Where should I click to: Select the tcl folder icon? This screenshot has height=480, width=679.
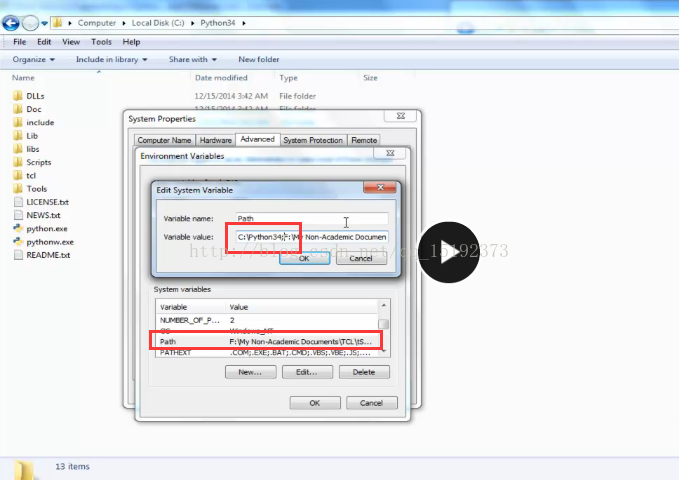[18, 175]
